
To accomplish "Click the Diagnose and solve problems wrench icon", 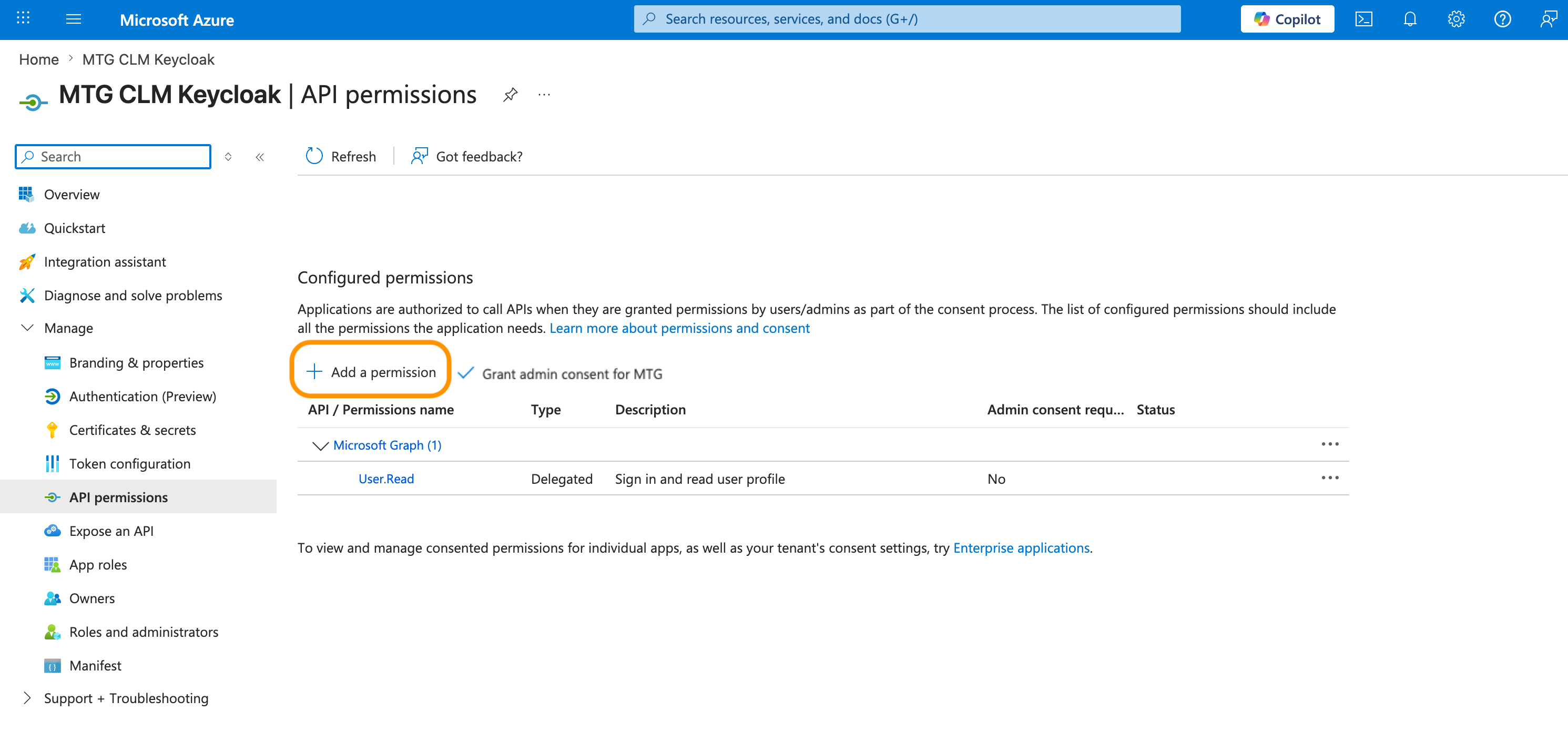I will point(27,296).
